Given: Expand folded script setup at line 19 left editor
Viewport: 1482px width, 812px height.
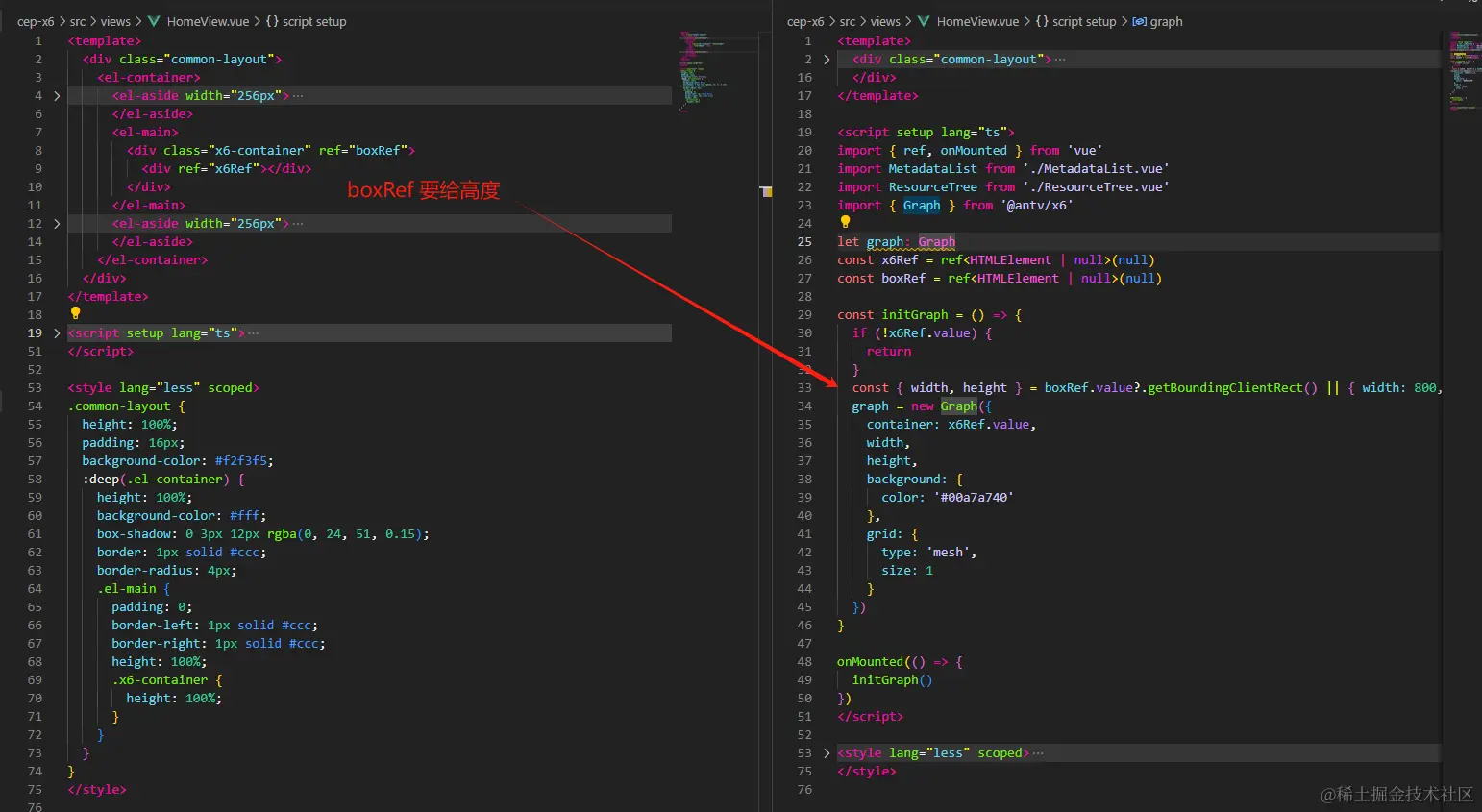Looking at the screenshot, I should [x=57, y=333].
